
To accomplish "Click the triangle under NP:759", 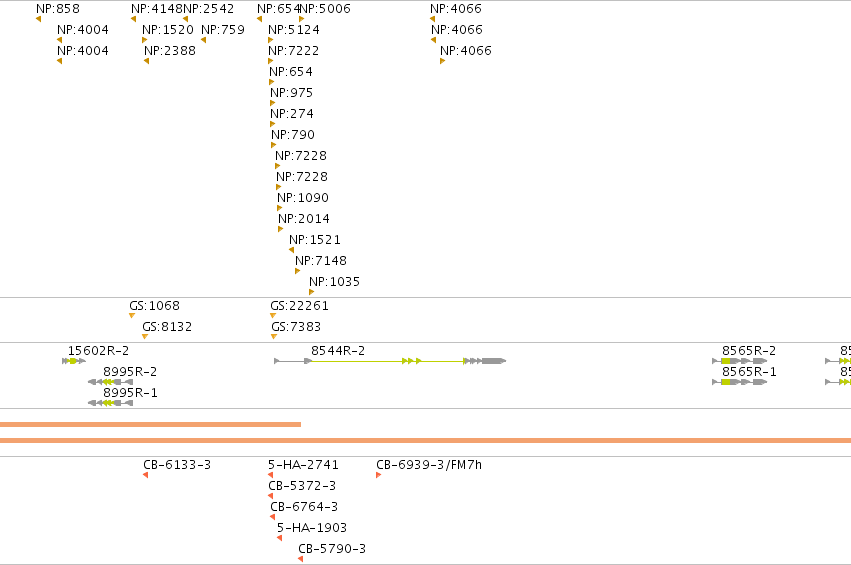I will (x=204, y=40).
